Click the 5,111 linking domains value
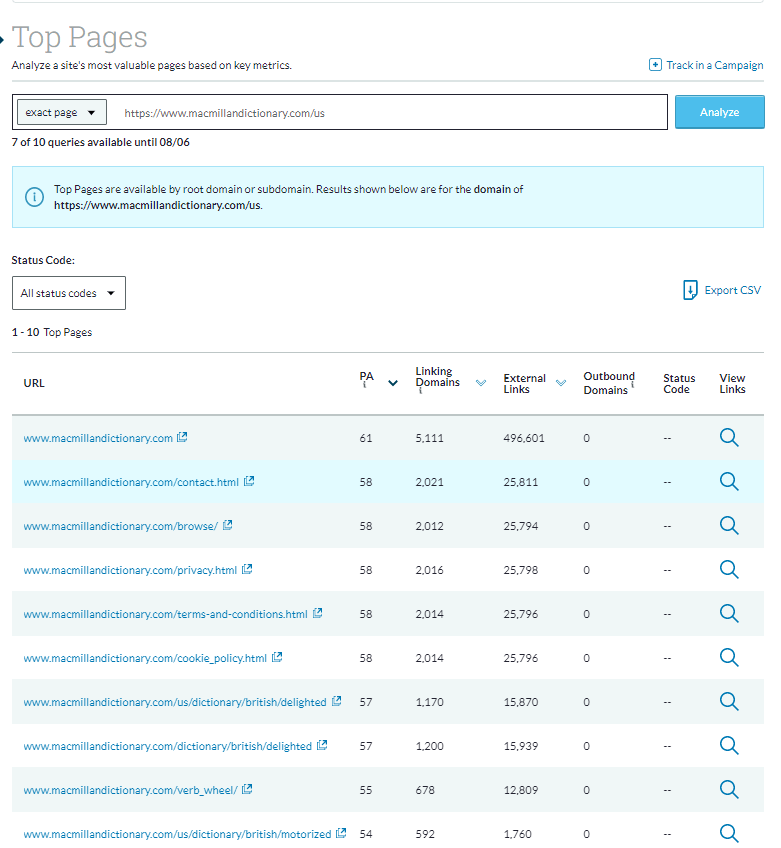 point(429,438)
